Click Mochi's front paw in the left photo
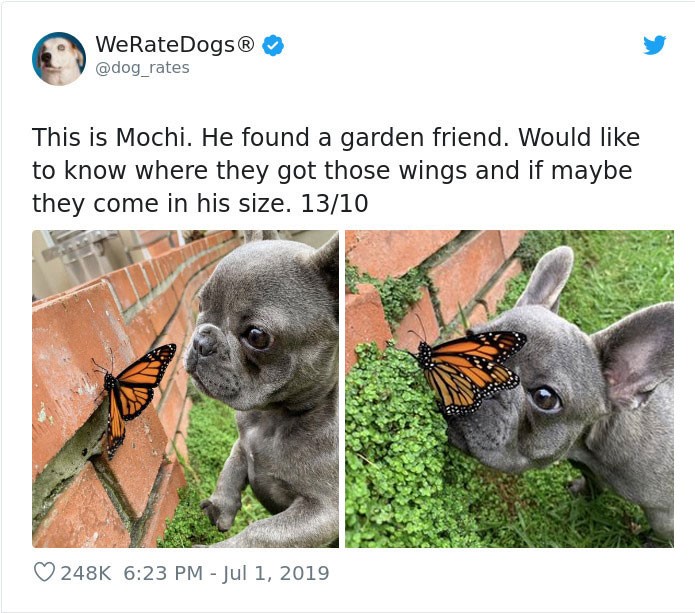The image size is (695, 613). (x=218, y=513)
